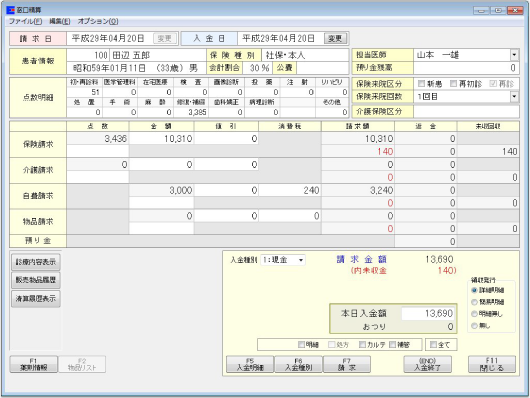Click the 介護請求 row header
This screenshot has height=398, width=530.
(x=38, y=170)
